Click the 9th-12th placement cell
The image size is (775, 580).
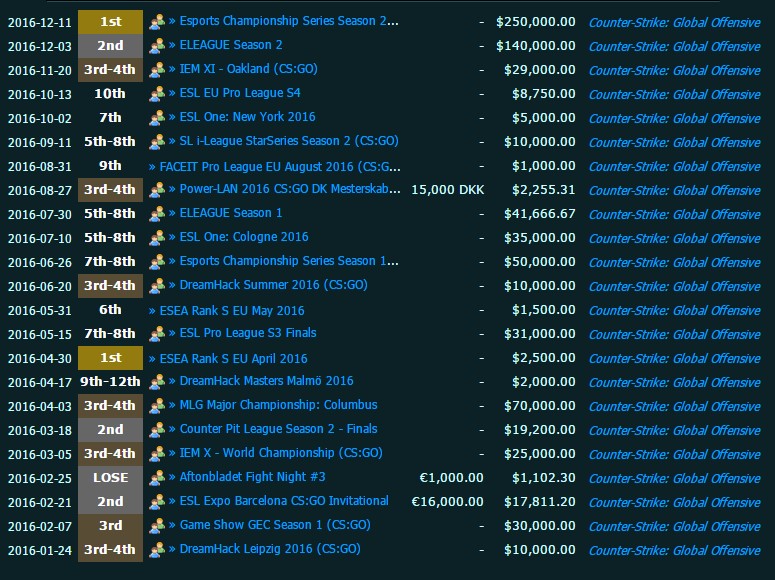pos(110,382)
